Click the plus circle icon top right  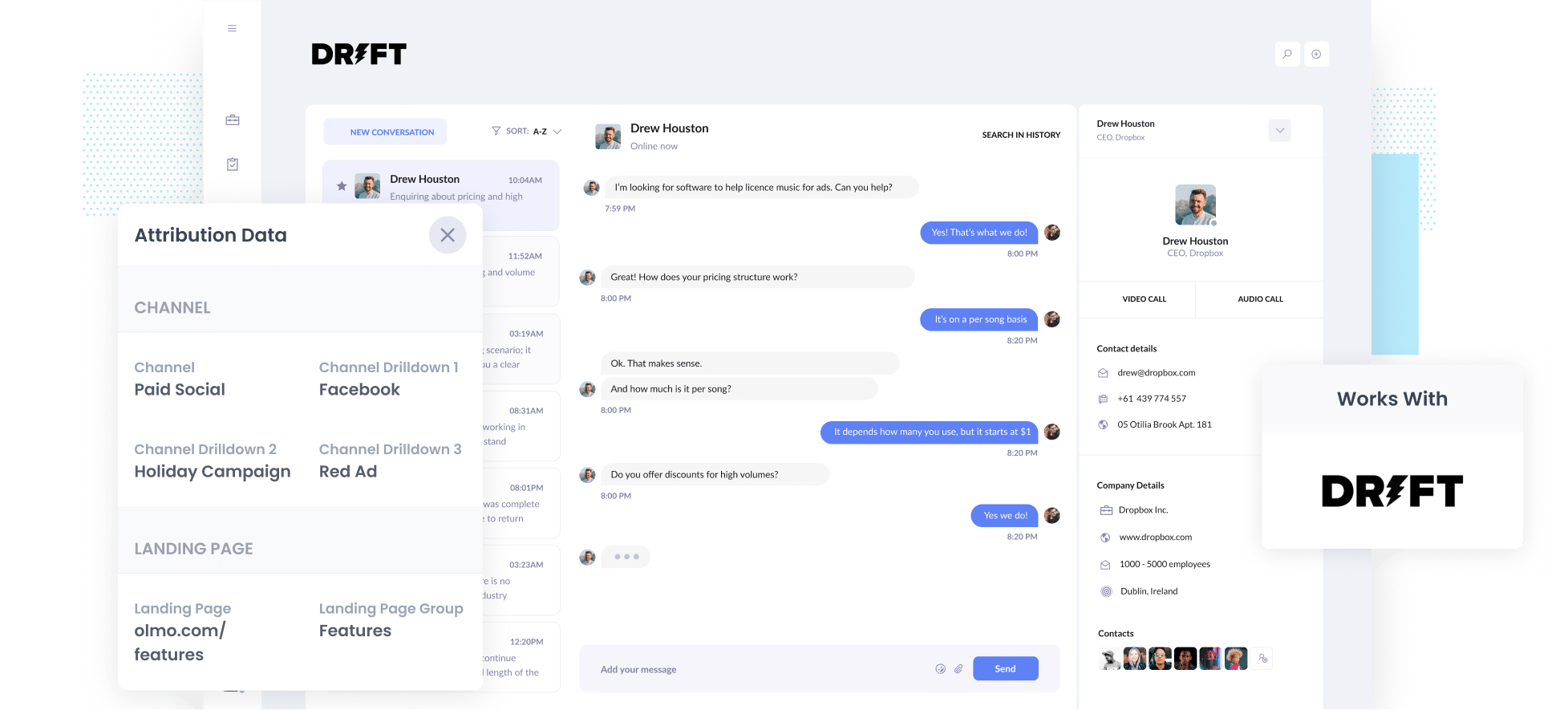(x=1316, y=55)
